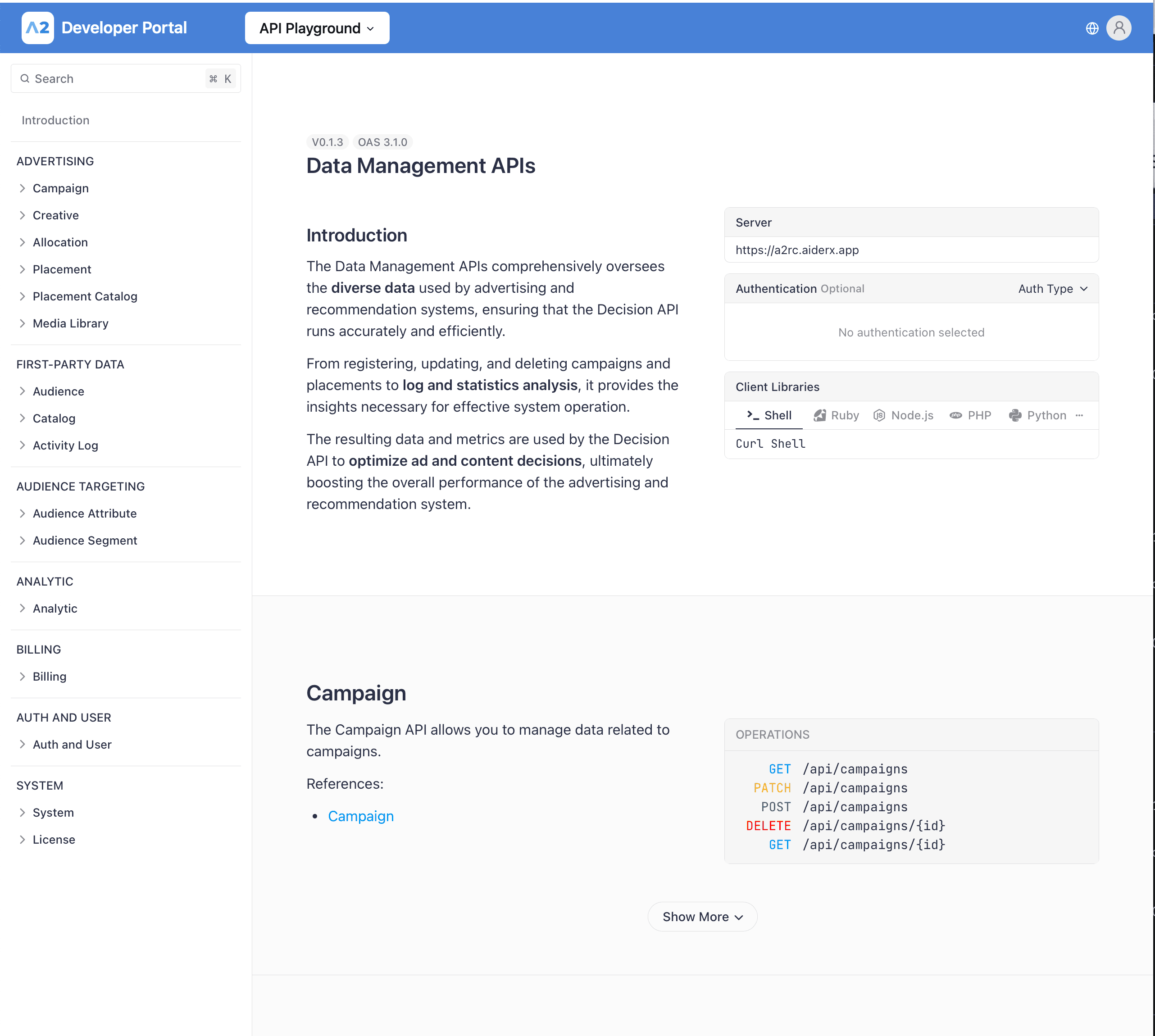Expand the Placement Catalog sidebar item
This screenshot has height=1036, width=1155.
(85, 296)
